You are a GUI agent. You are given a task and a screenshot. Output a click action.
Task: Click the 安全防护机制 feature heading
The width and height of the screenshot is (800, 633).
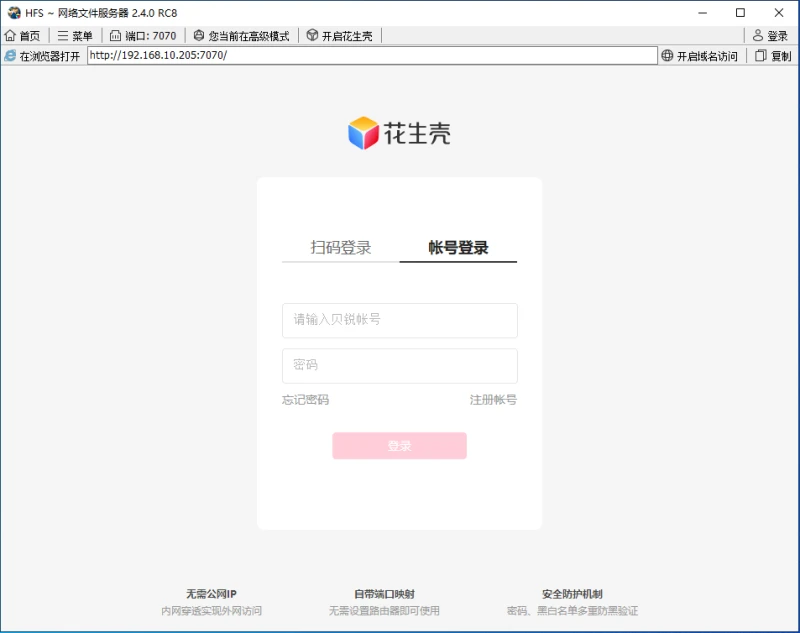coord(572,594)
